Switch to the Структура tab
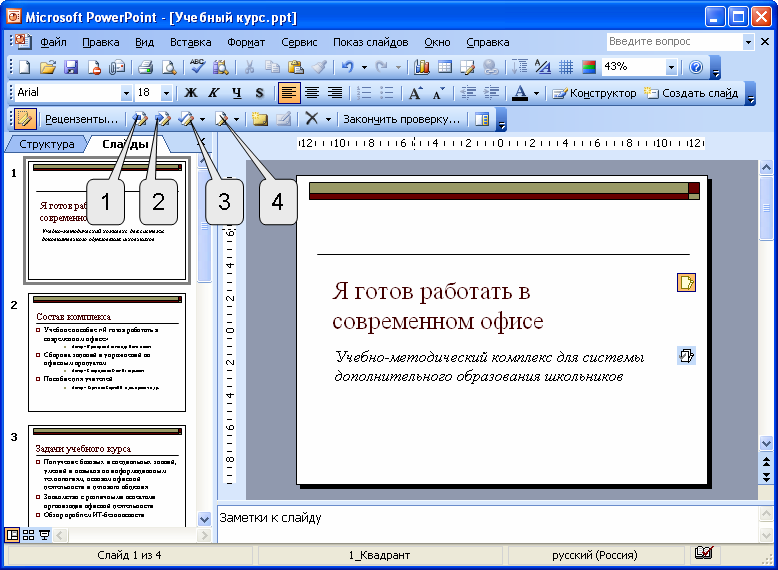The height and width of the screenshot is (570, 778). coord(47,144)
